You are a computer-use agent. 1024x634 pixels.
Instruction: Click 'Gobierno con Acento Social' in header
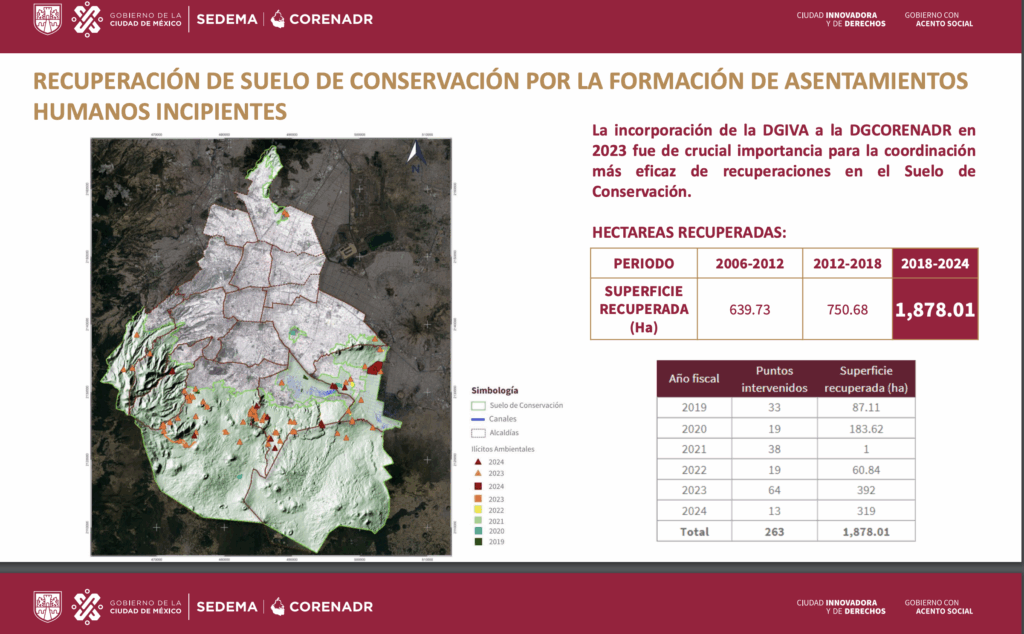(x=938, y=19)
